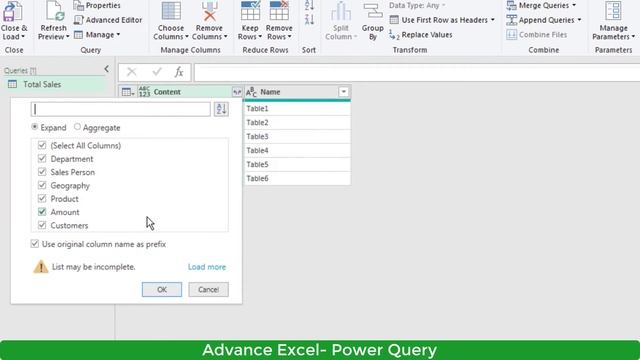This screenshot has width=640, height=360.
Task: Click the search box in the expand panel
Action: (121, 109)
